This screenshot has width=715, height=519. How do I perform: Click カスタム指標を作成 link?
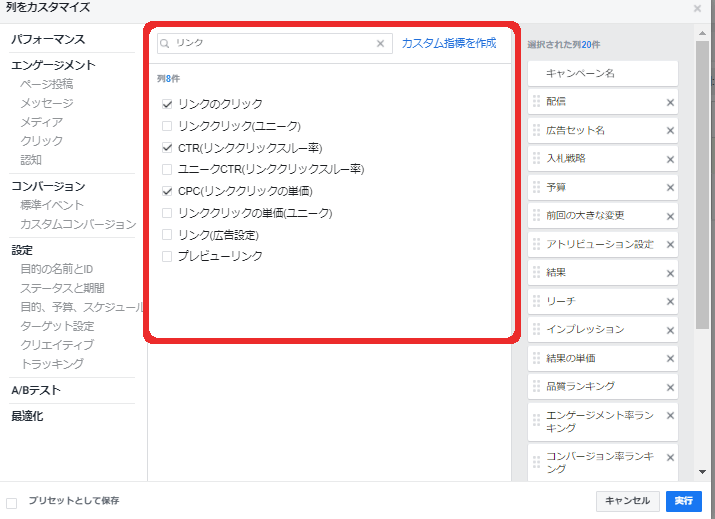tap(449, 43)
